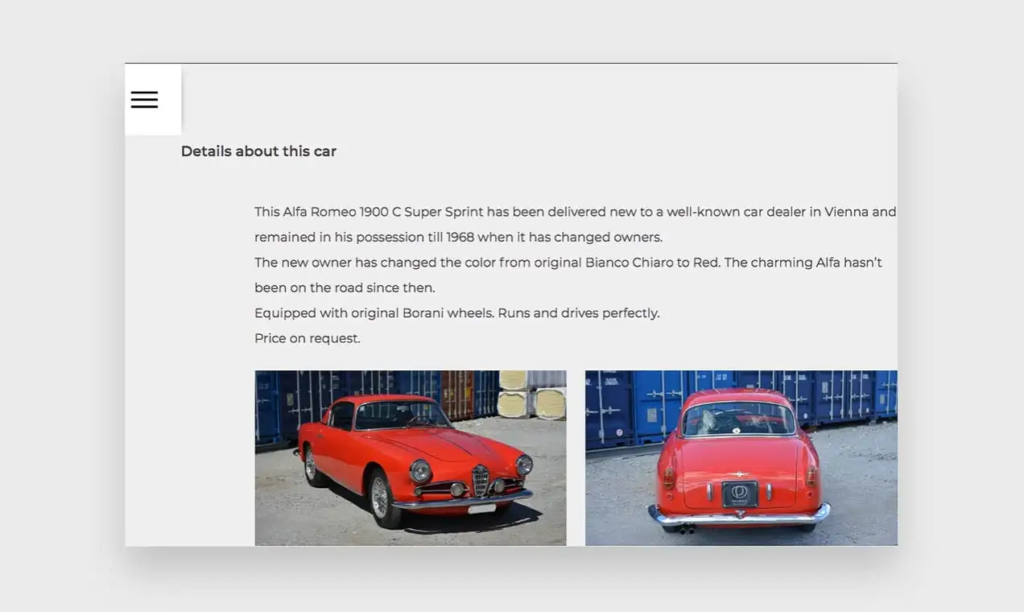Click the 'Borani wheels' text
This screenshot has width=1024, height=612.
[447, 313]
